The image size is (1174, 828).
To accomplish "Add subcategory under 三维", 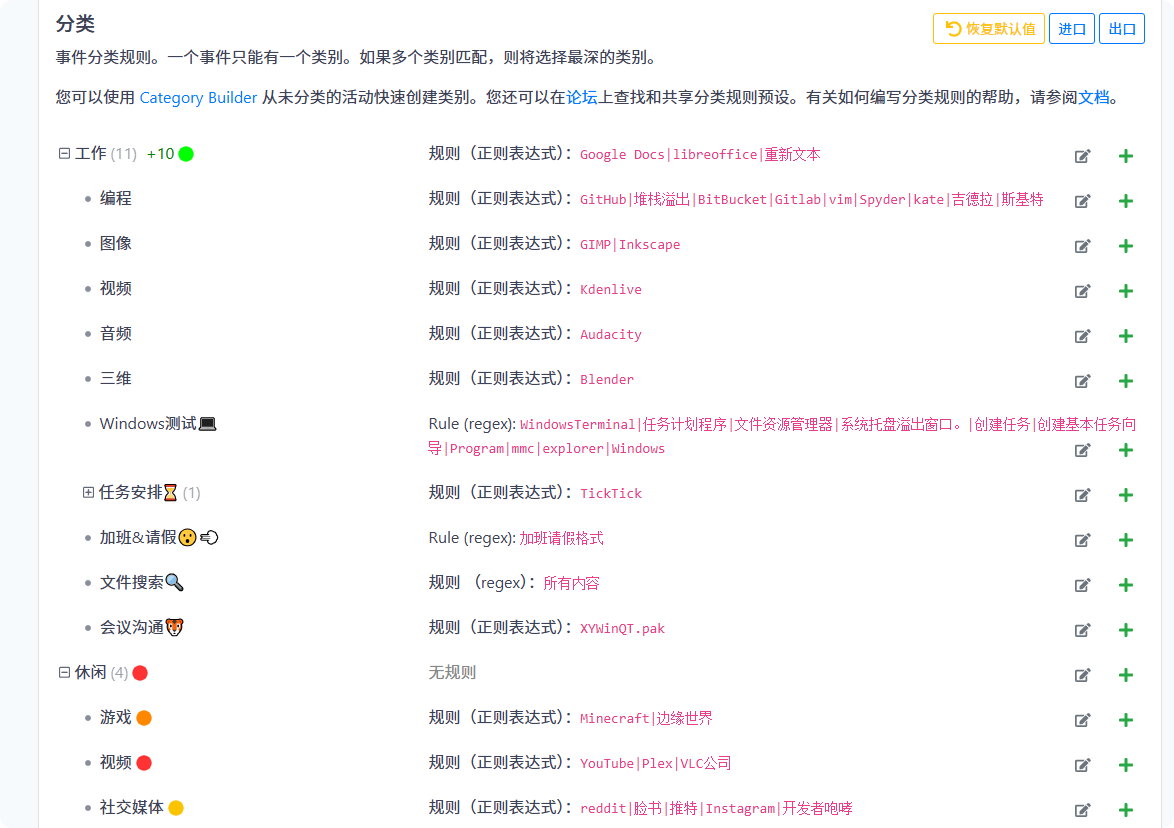I will point(1125,381).
